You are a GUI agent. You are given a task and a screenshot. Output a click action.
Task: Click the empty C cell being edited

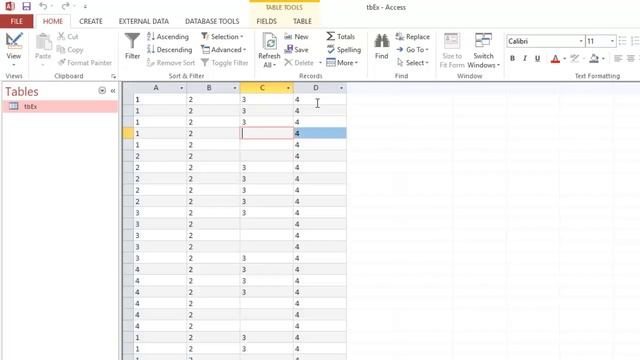pos(267,133)
